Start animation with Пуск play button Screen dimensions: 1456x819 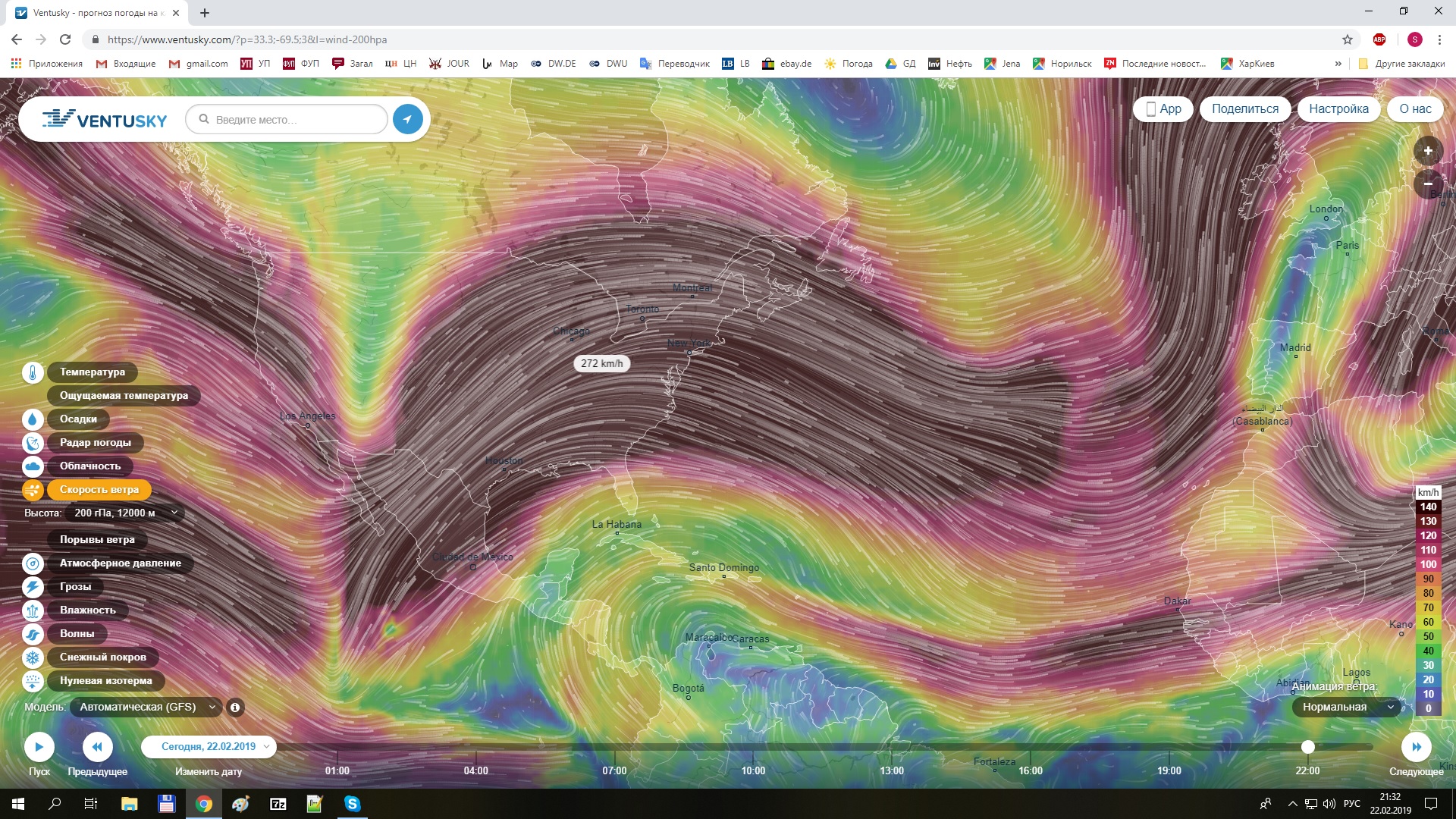click(39, 747)
